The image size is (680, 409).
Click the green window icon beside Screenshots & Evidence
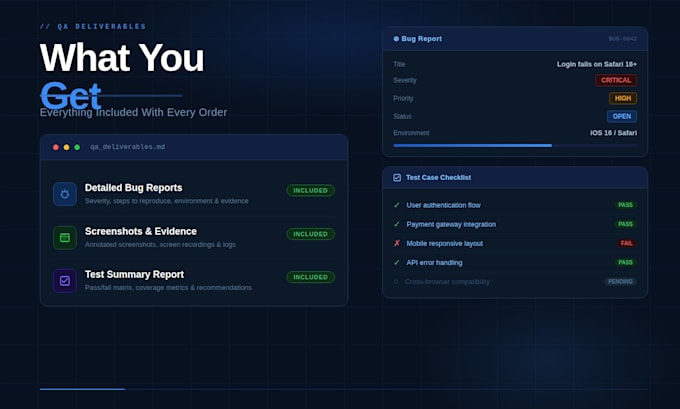[x=65, y=238]
